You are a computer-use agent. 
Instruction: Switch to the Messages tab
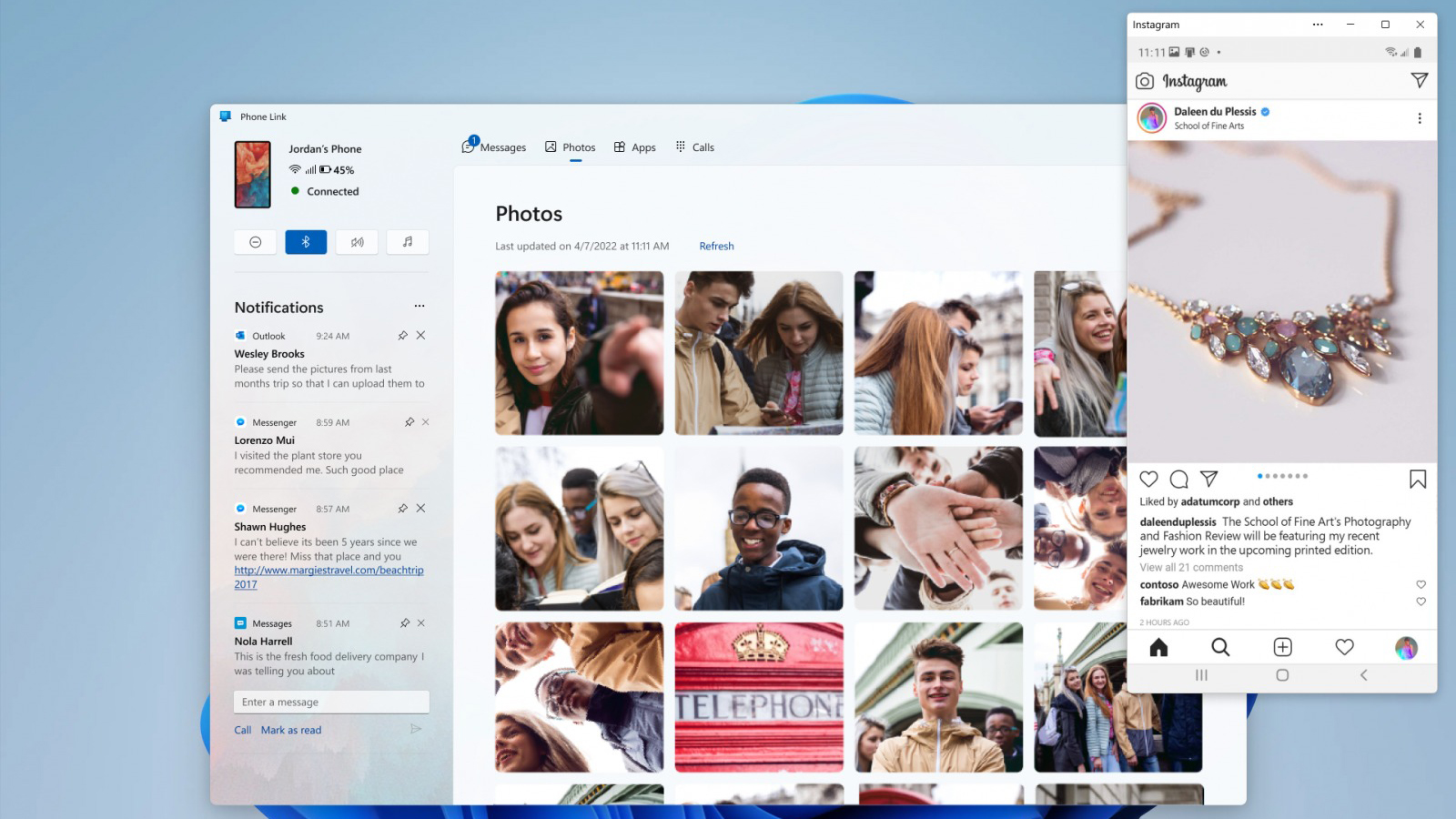point(494,147)
